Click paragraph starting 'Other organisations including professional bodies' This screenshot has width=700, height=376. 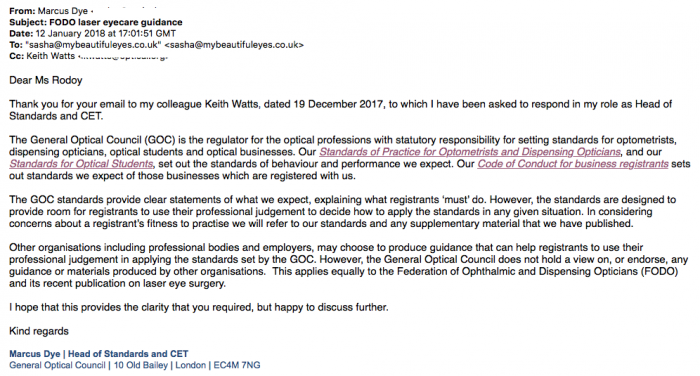coord(348,266)
